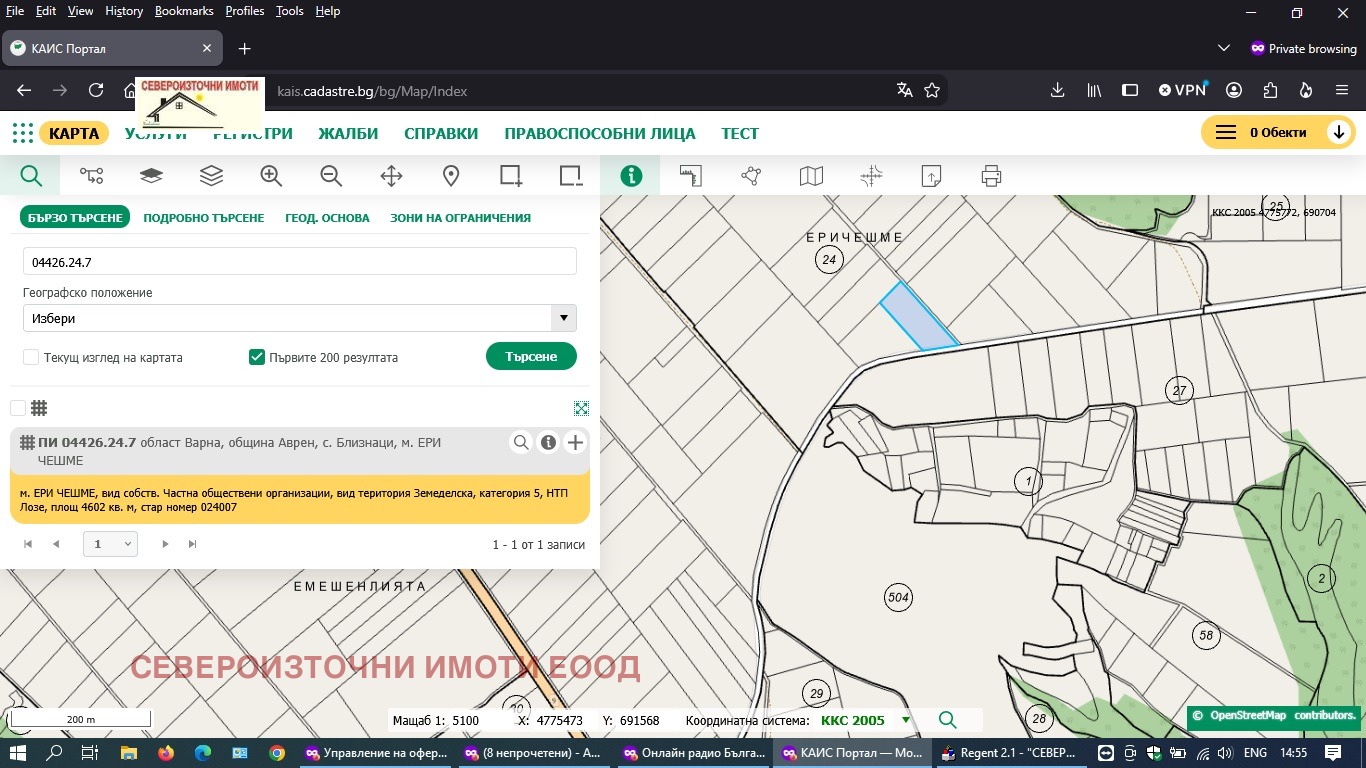
Task: Activate the info identify tool
Action: coord(631,176)
